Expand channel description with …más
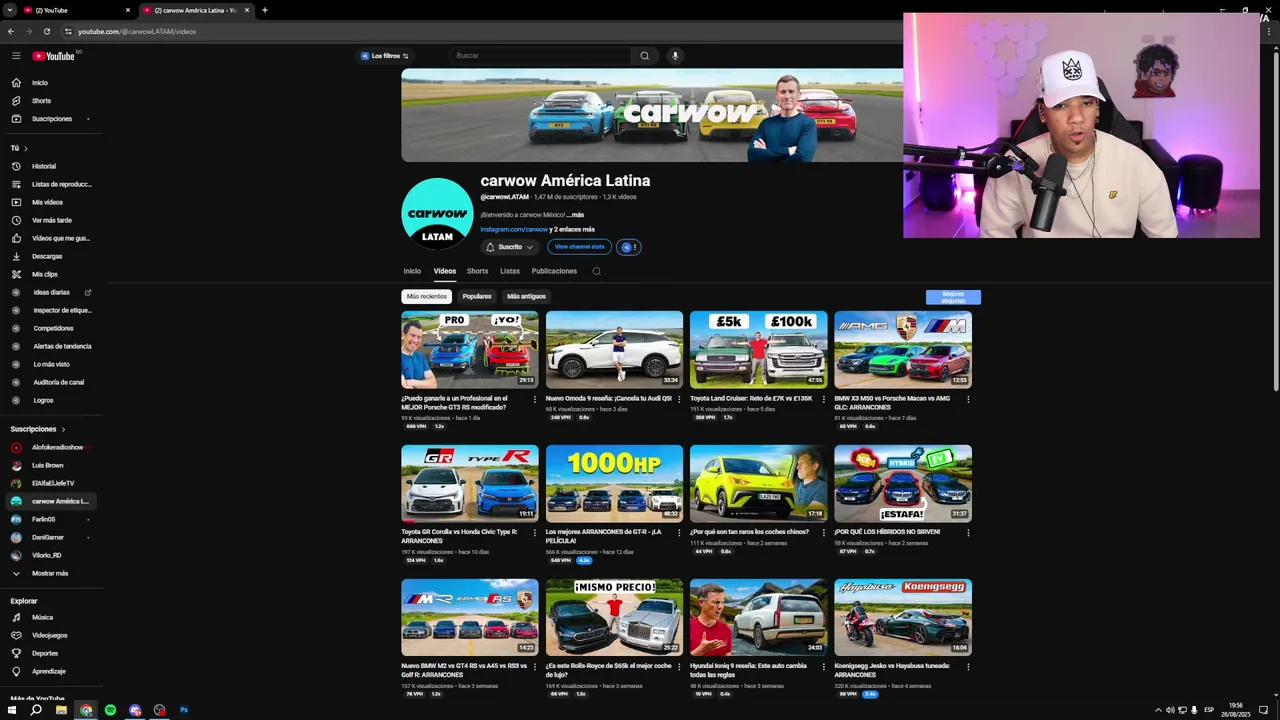The image size is (1280, 720). pos(575,215)
